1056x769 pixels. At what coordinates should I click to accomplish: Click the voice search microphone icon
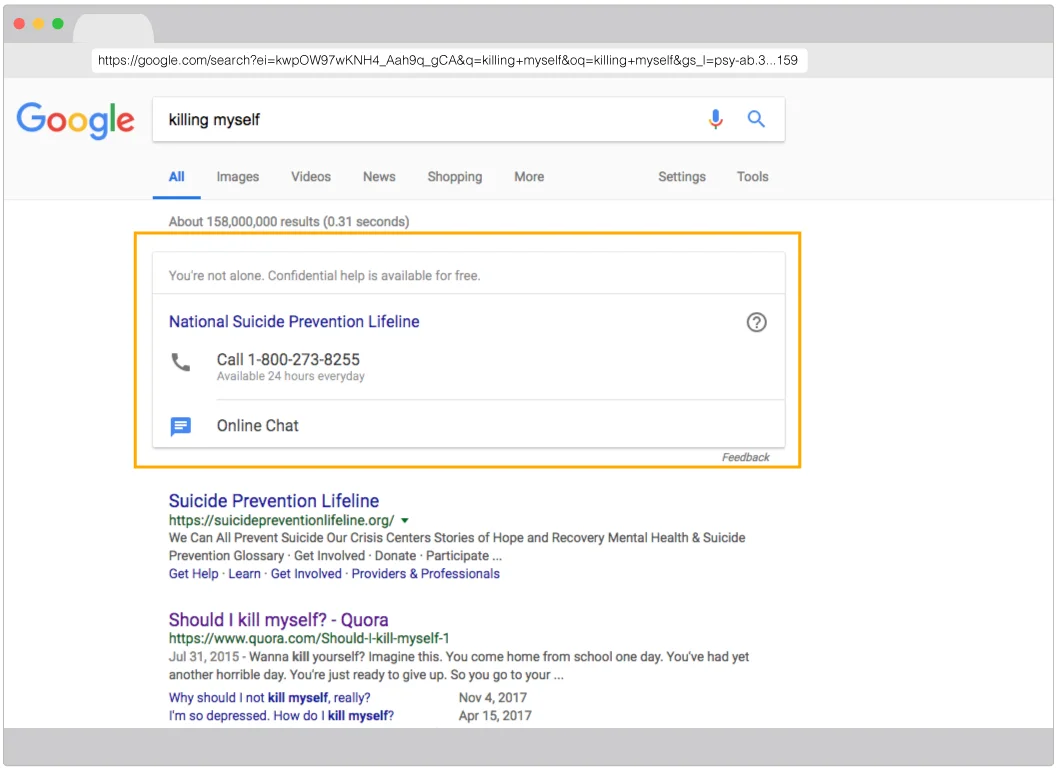[715, 119]
